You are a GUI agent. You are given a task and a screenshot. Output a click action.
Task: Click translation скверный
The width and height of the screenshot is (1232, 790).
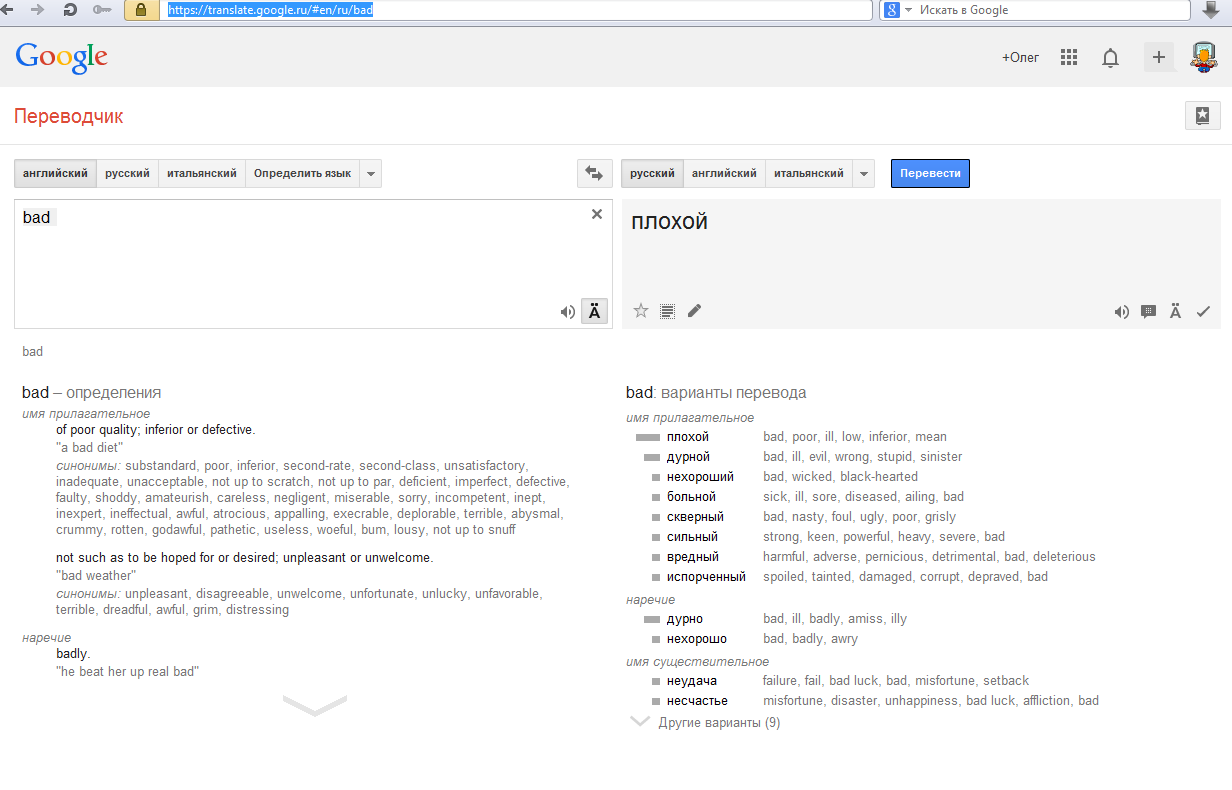pos(695,517)
